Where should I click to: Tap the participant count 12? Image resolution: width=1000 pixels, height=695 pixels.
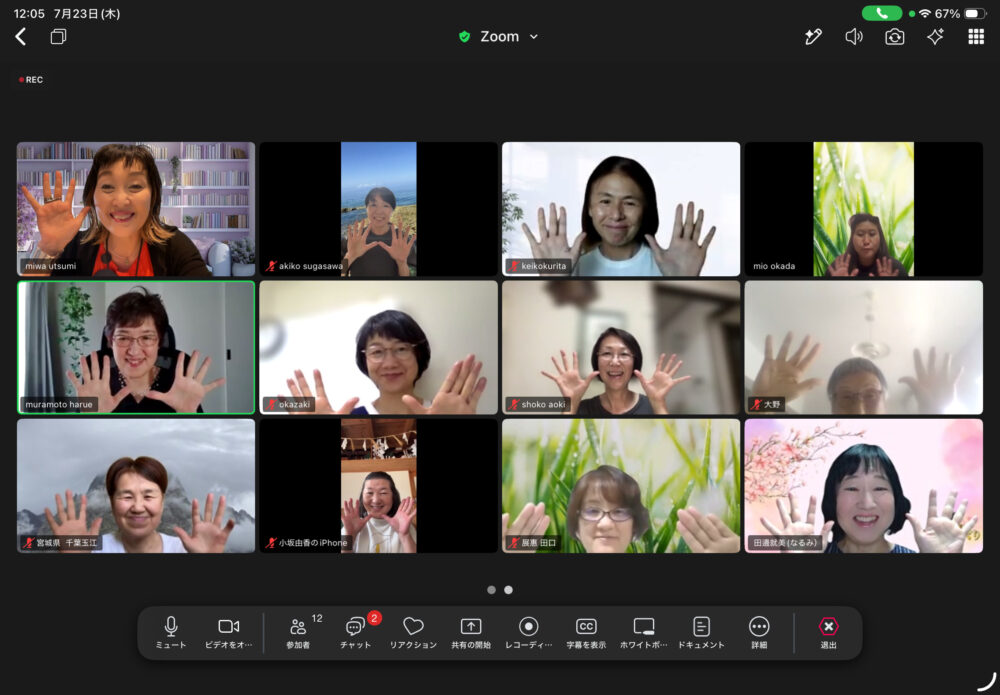pos(317,618)
